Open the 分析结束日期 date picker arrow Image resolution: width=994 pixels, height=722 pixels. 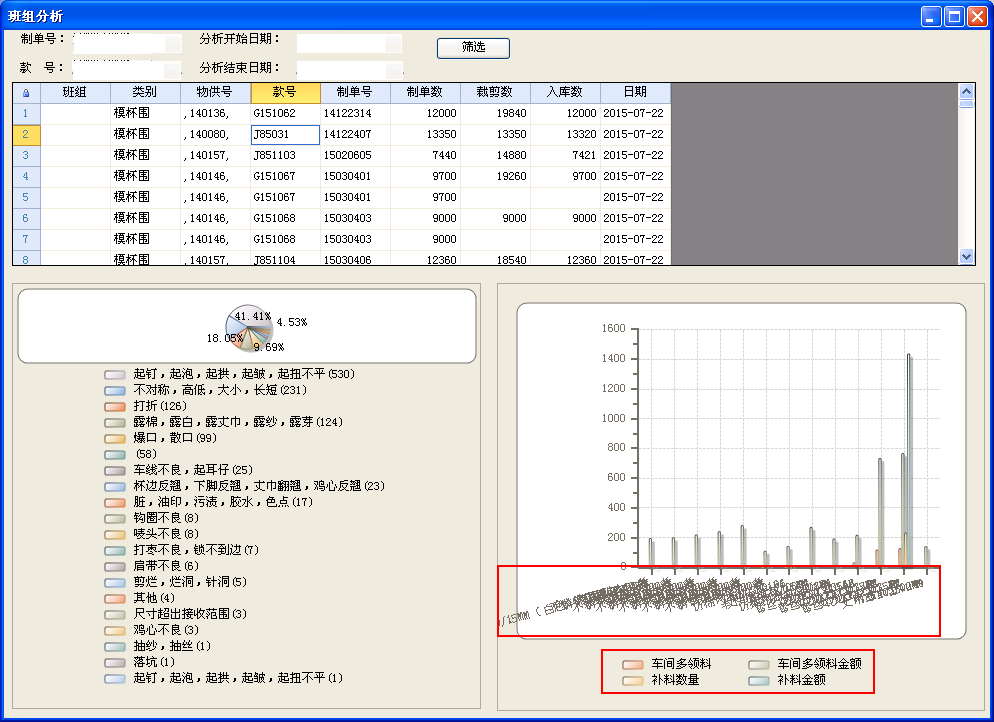pyautogui.click(x=394, y=70)
